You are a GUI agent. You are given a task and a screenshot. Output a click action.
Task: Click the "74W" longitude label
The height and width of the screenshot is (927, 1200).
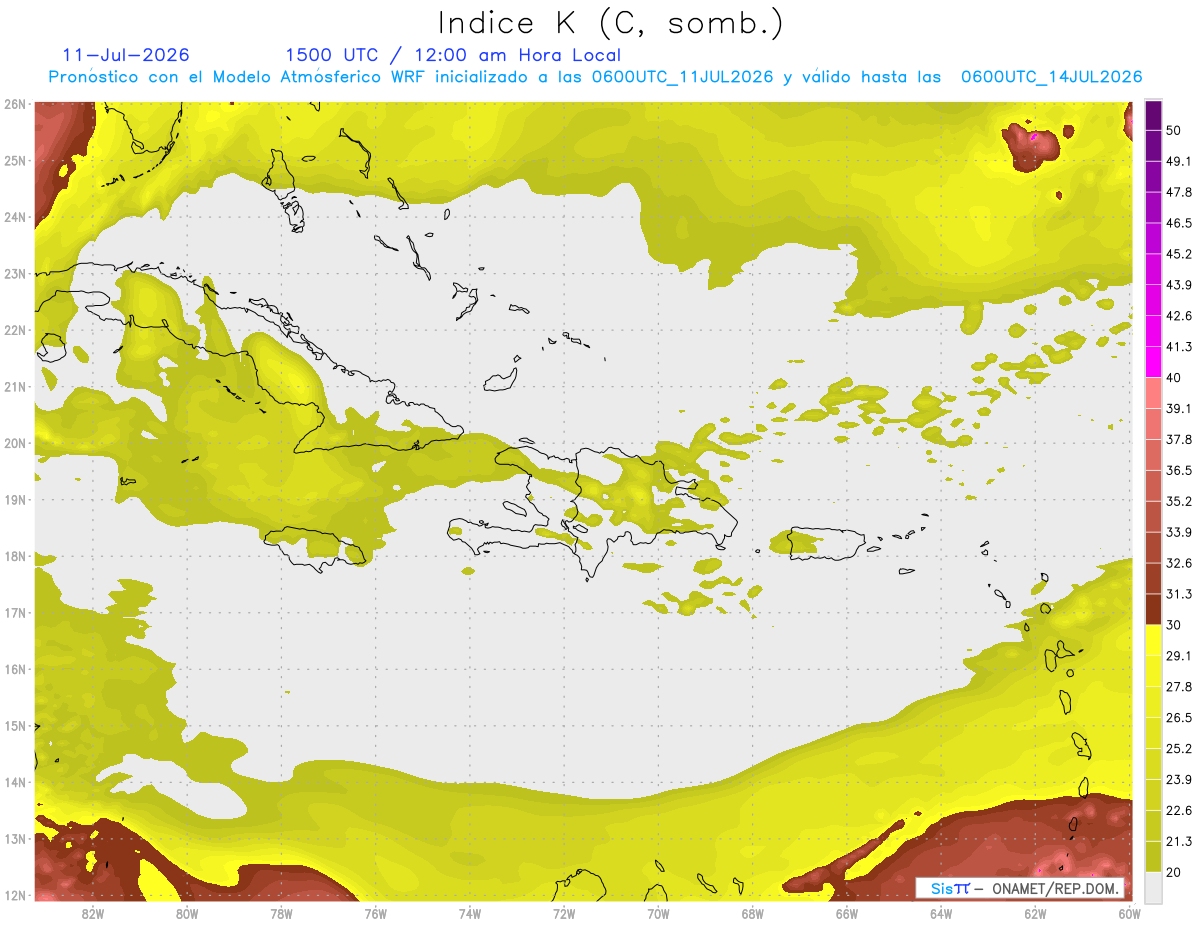[x=470, y=913]
